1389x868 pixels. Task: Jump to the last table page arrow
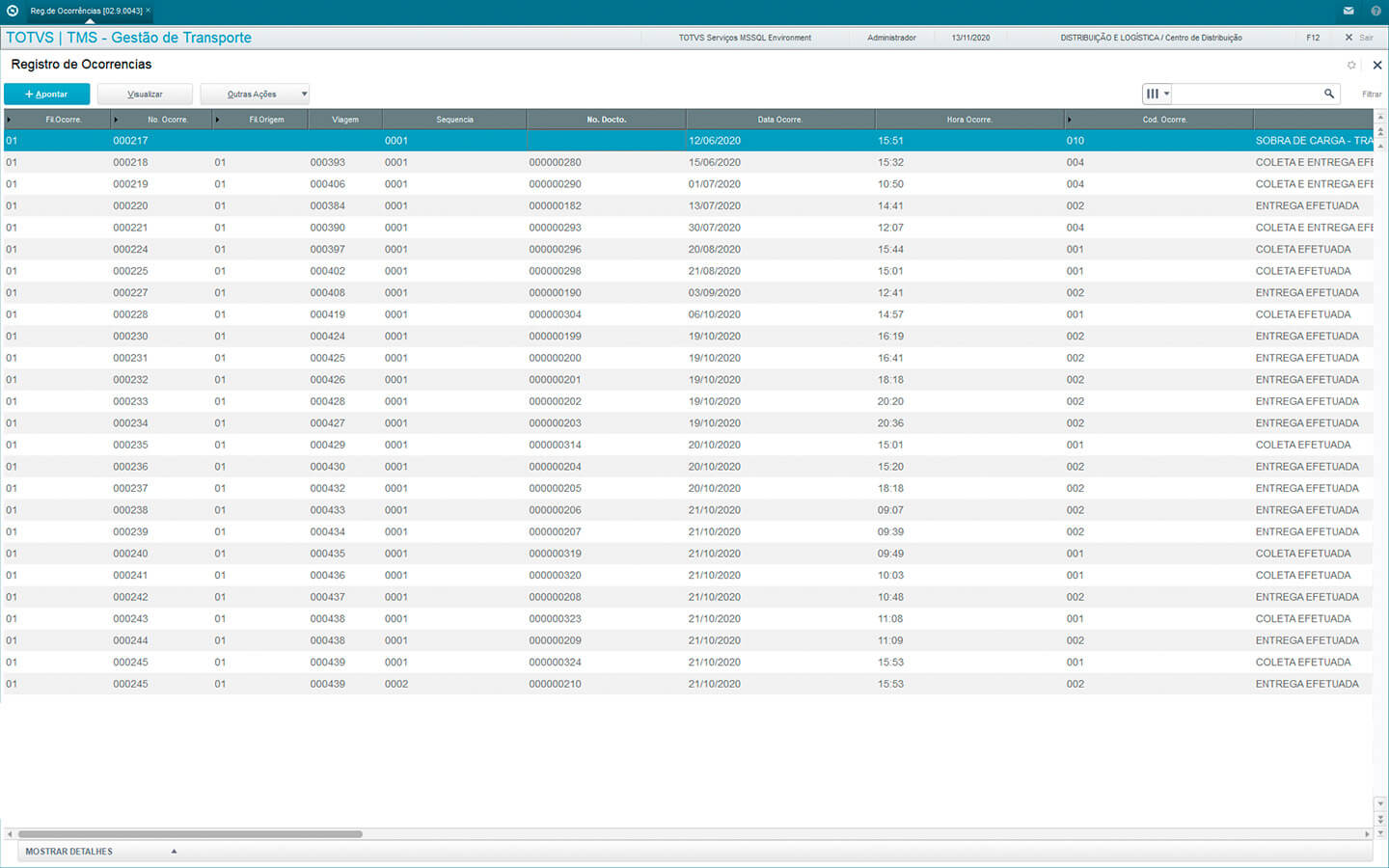1379,831
